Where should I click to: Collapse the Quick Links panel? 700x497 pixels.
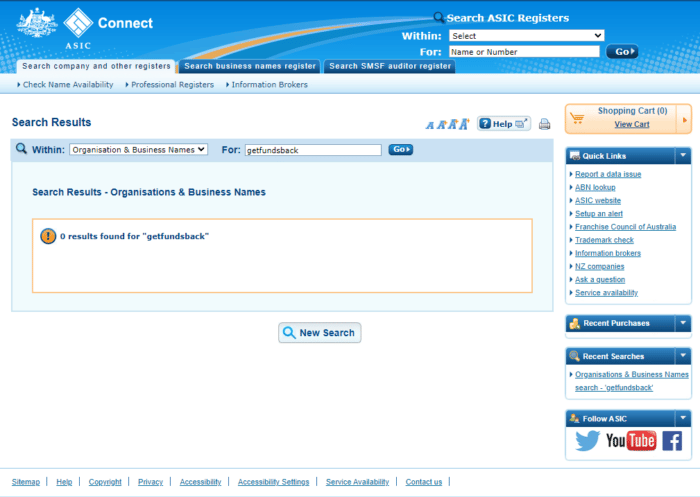[x=683, y=155]
